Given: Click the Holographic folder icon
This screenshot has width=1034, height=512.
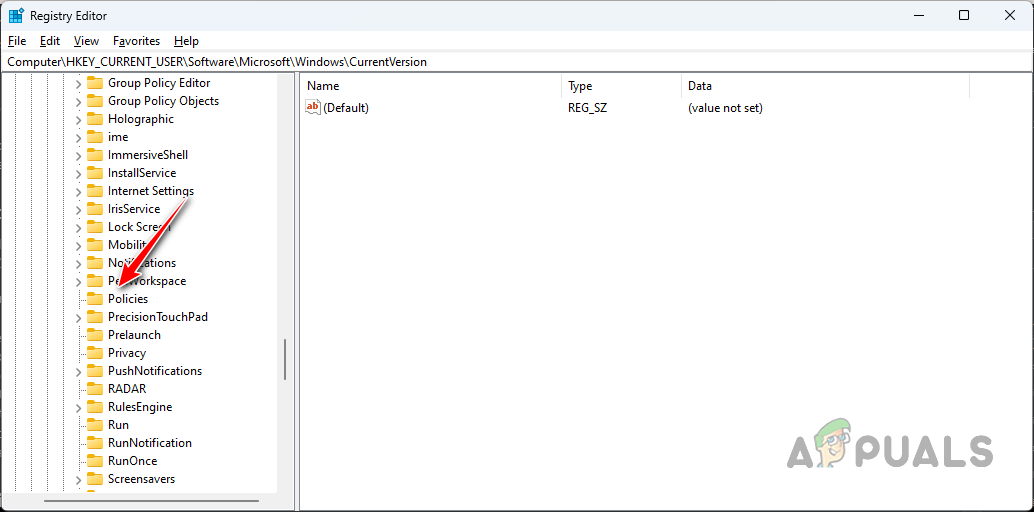Looking at the screenshot, I should tap(96, 119).
